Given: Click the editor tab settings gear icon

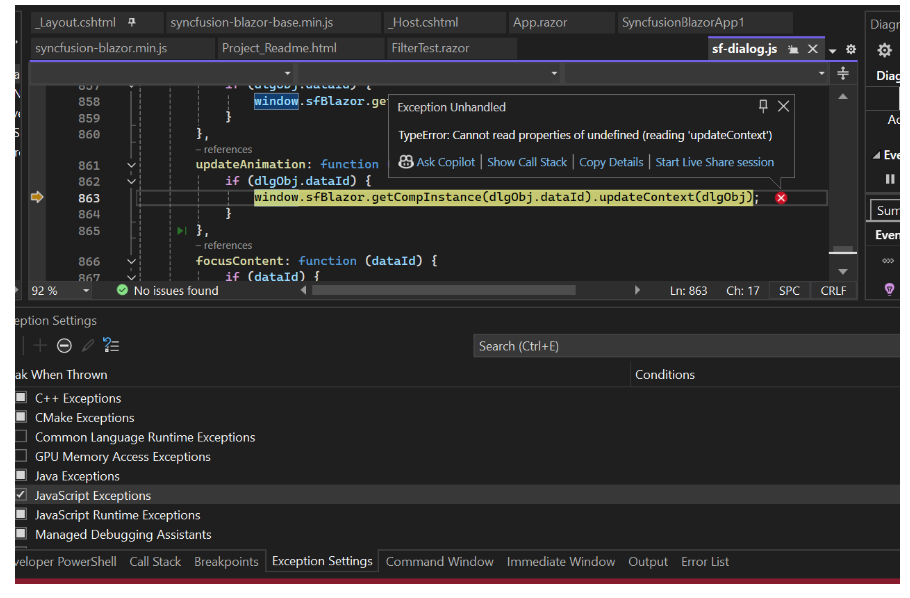Looking at the screenshot, I should (851, 49).
